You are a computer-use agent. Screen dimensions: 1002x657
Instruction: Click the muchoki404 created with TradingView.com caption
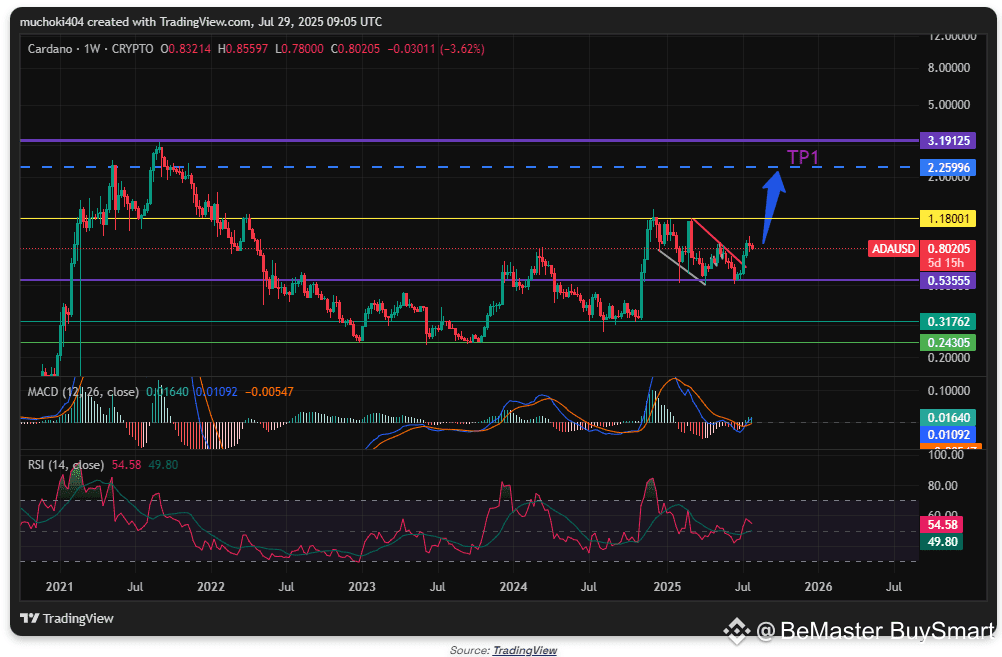[x=201, y=22]
